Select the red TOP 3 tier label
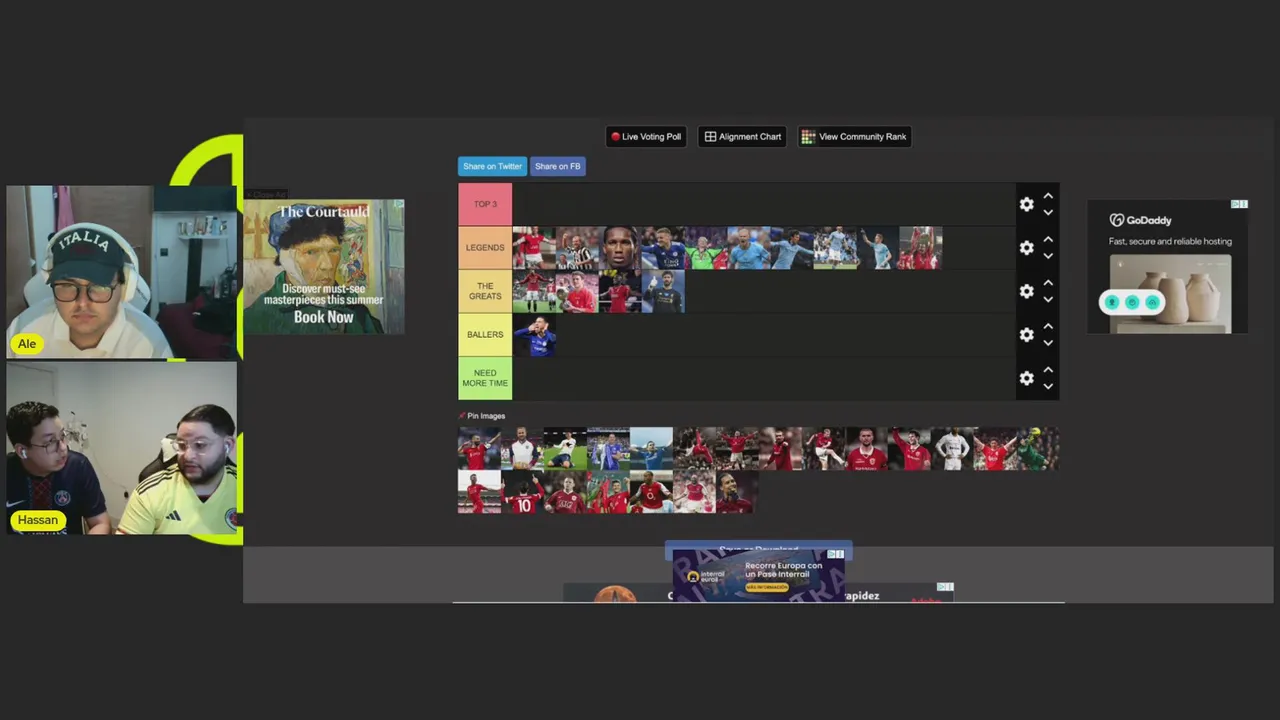The width and height of the screenshot is (1280, 720). click(x=485, y=204)
